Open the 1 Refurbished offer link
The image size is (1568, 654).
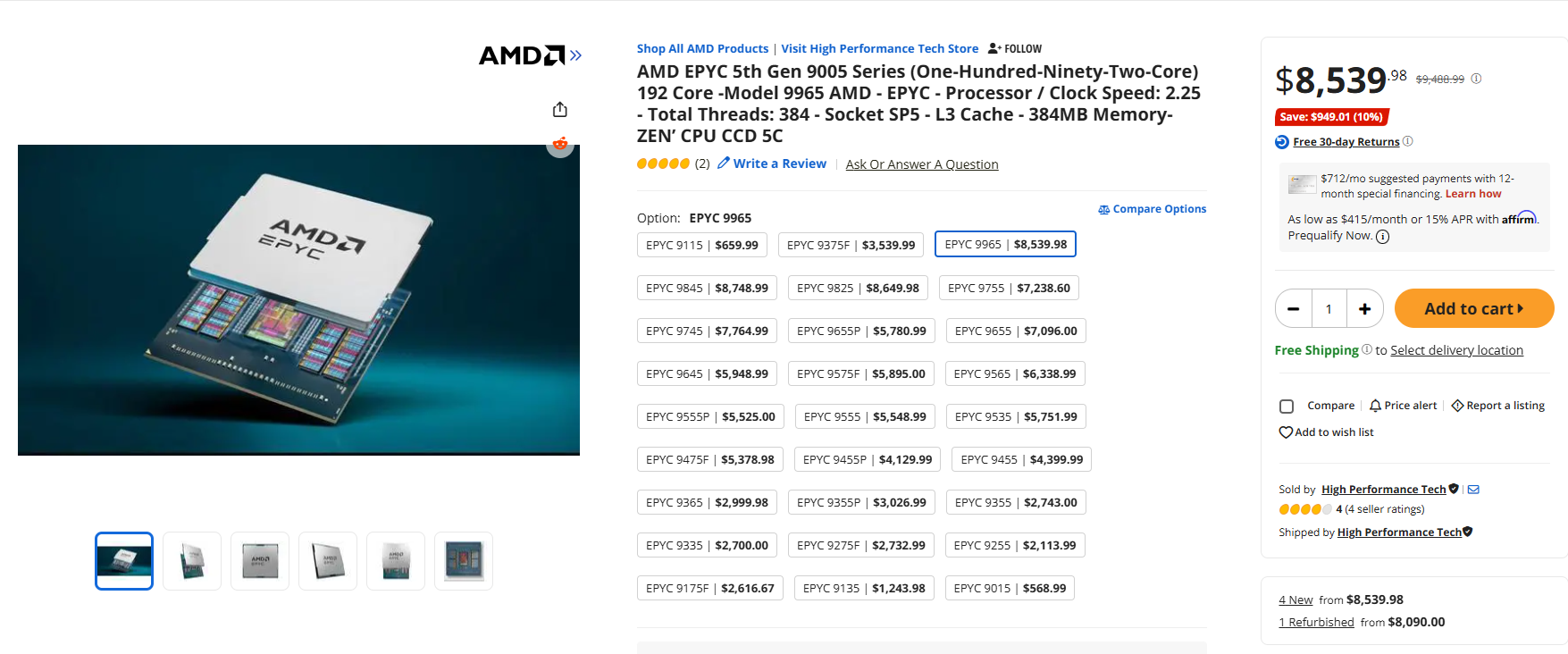click(1315, 621)
